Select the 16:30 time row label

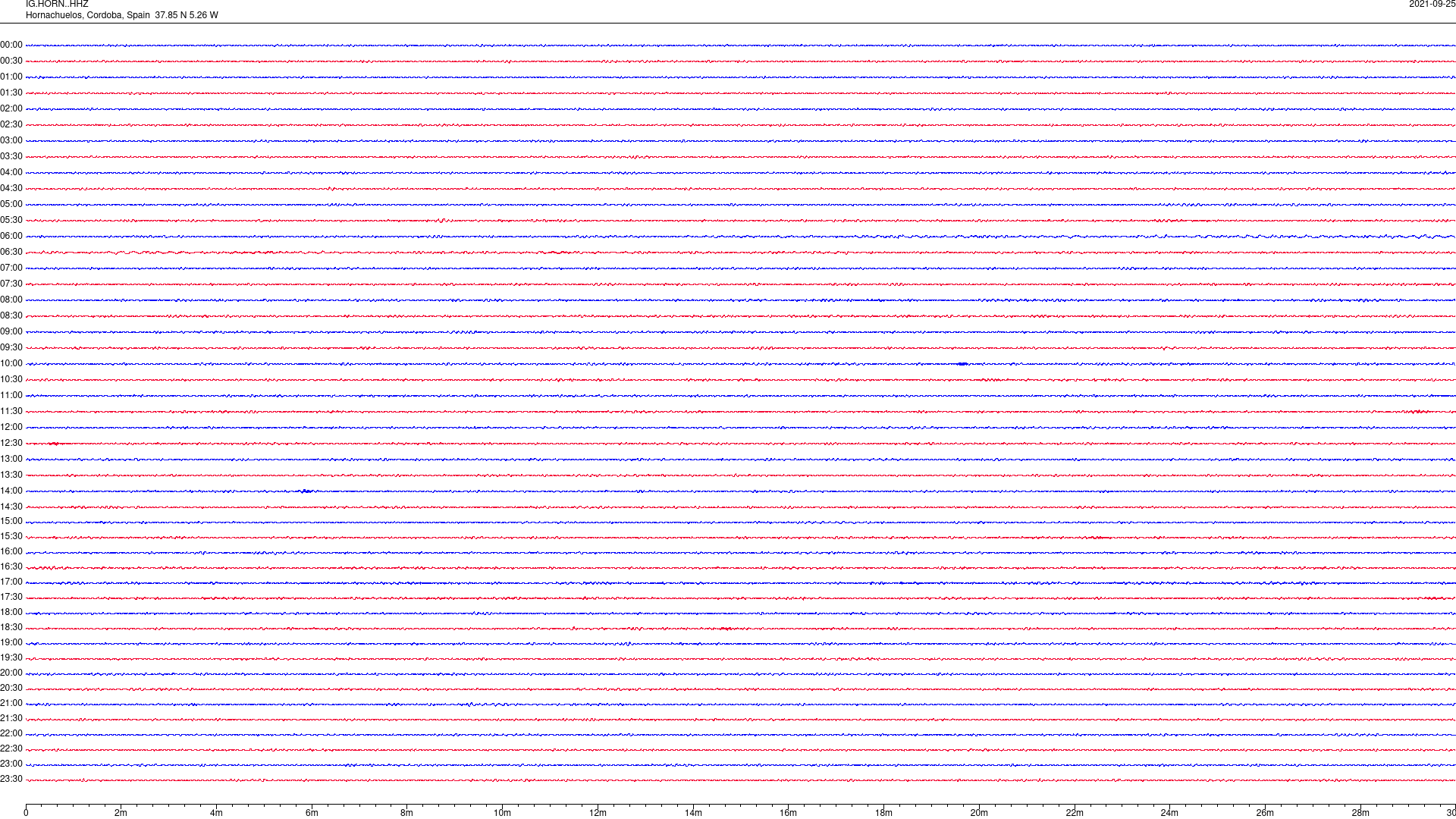tap(11, 566)
